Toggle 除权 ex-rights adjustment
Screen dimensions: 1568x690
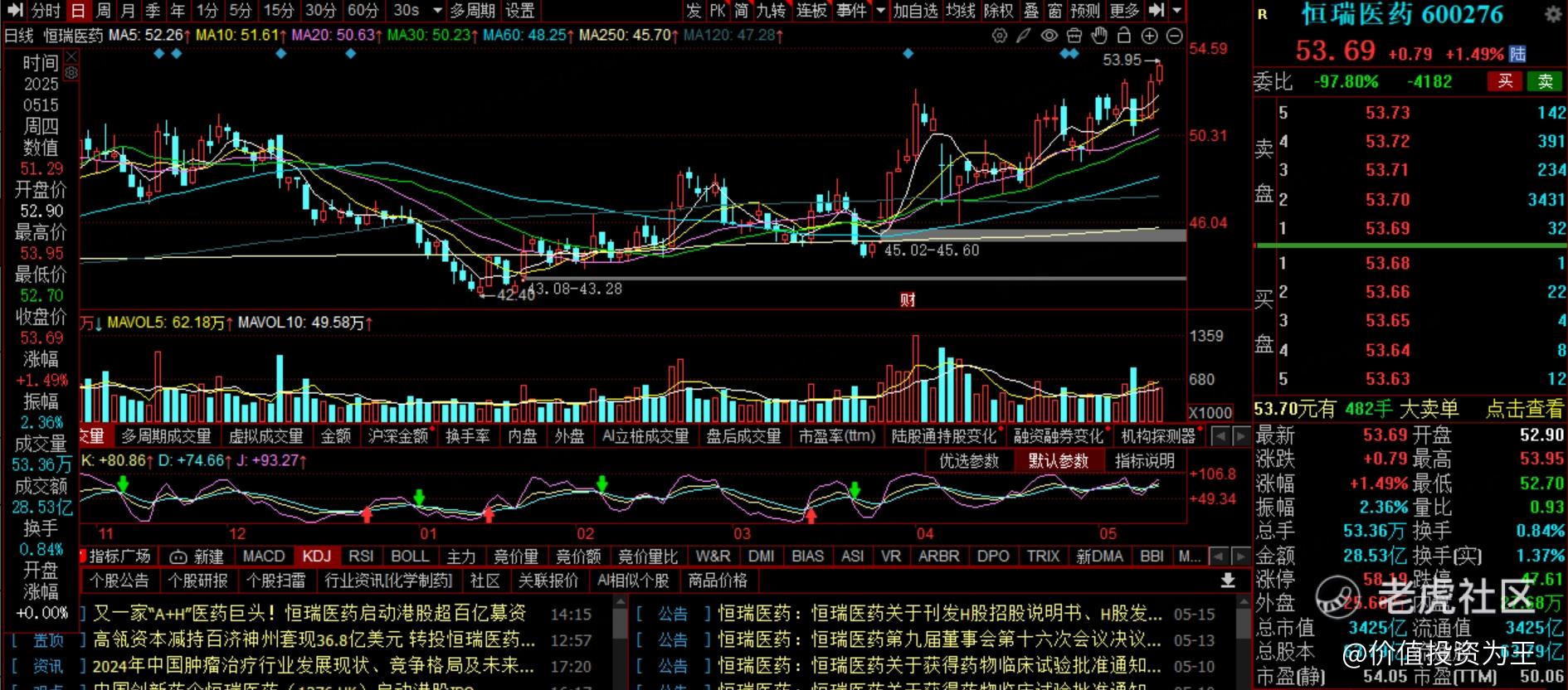(x=999, y=11)
